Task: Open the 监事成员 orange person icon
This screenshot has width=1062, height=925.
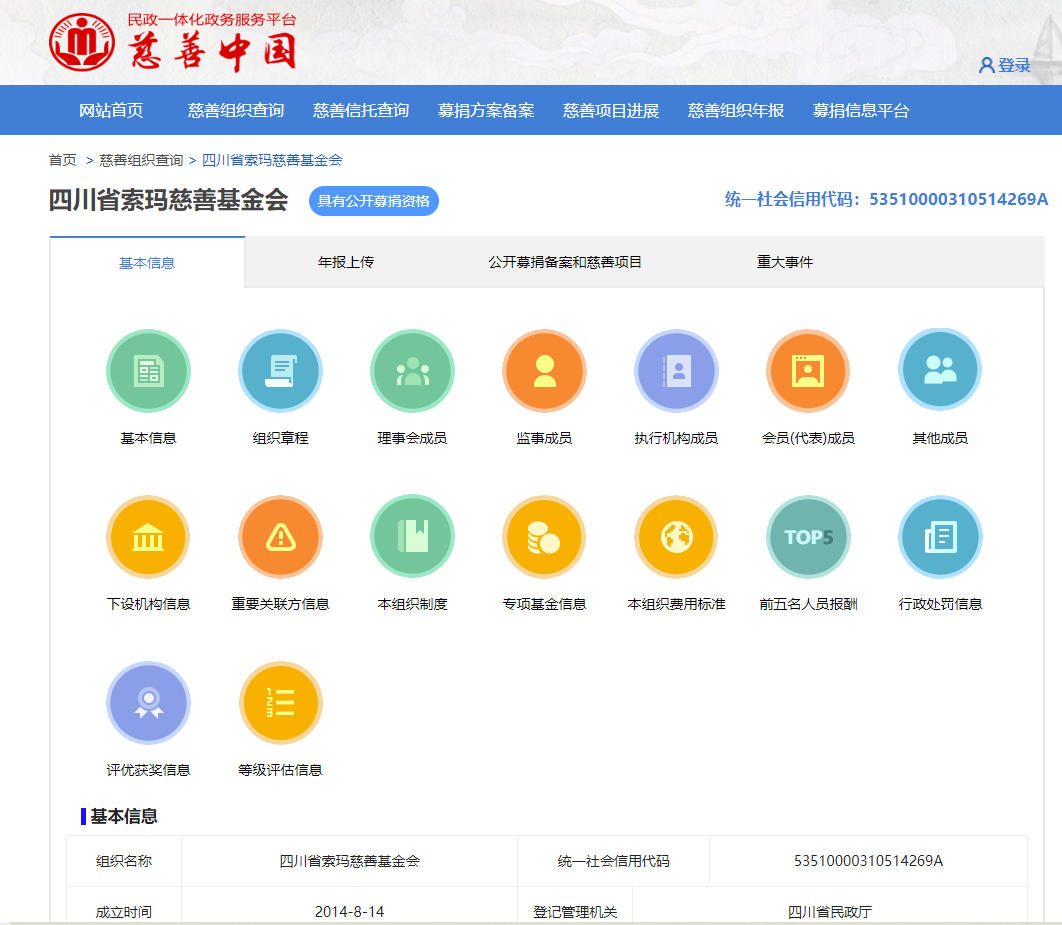Action: (545, 371)
